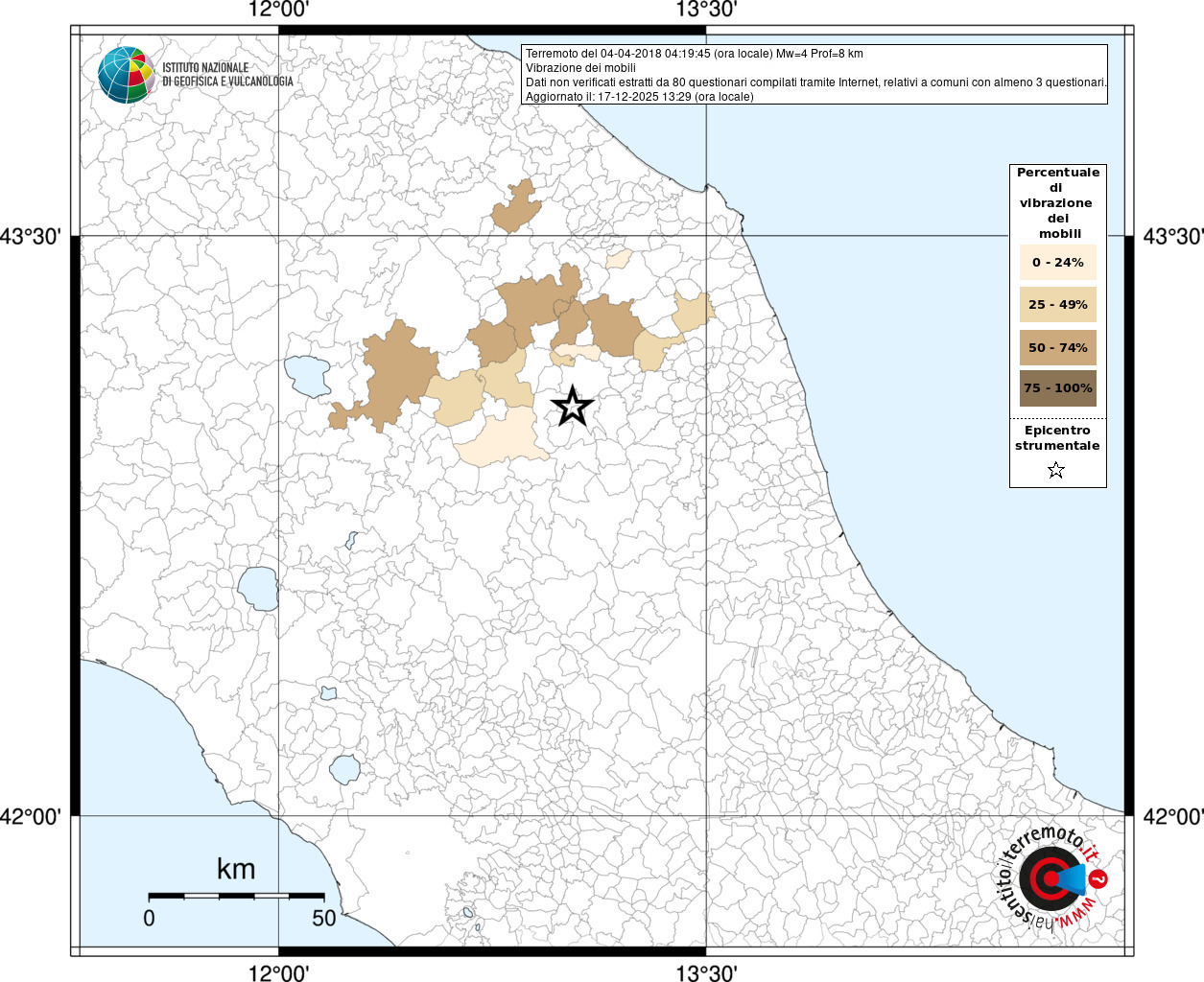Viewport: 1204px width, 982px height.
Task: Click the 'Vibrazione dei mobili' subtitle line
Action: tap(580, 68)
